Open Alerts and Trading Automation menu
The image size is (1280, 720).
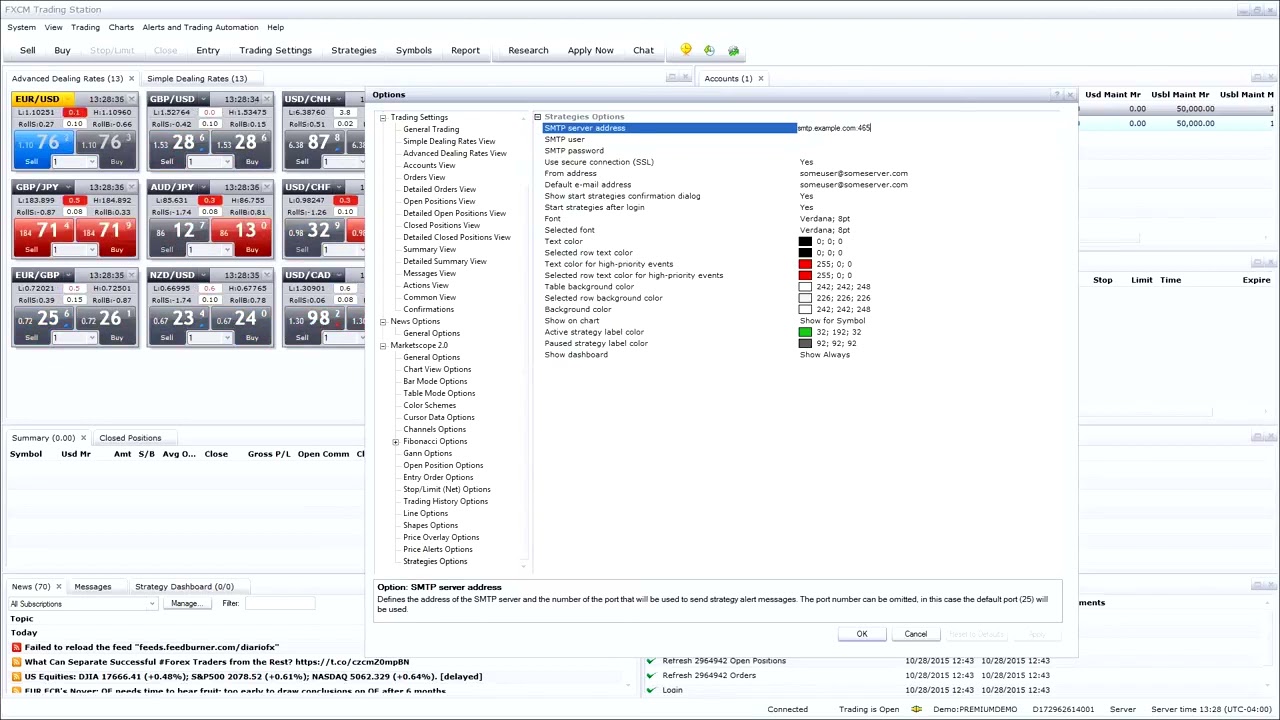[x=200, y=27]
